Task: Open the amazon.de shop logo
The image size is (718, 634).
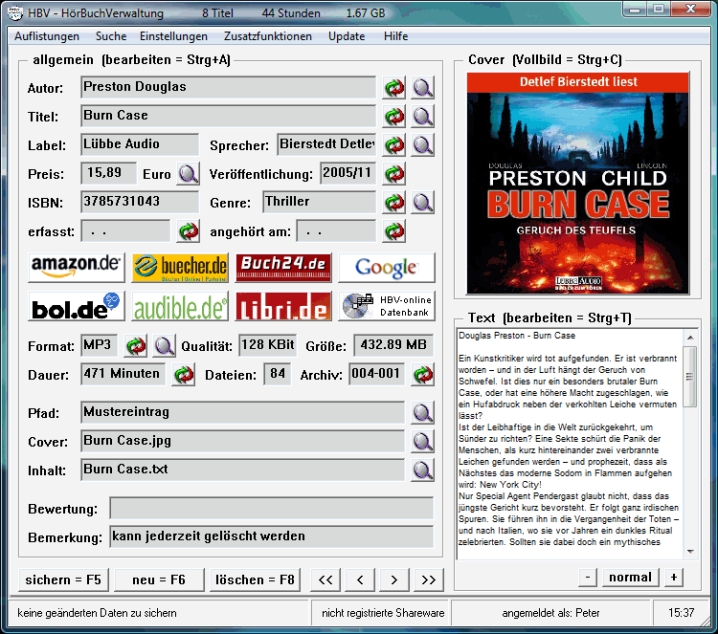Action: coord(76,268)
